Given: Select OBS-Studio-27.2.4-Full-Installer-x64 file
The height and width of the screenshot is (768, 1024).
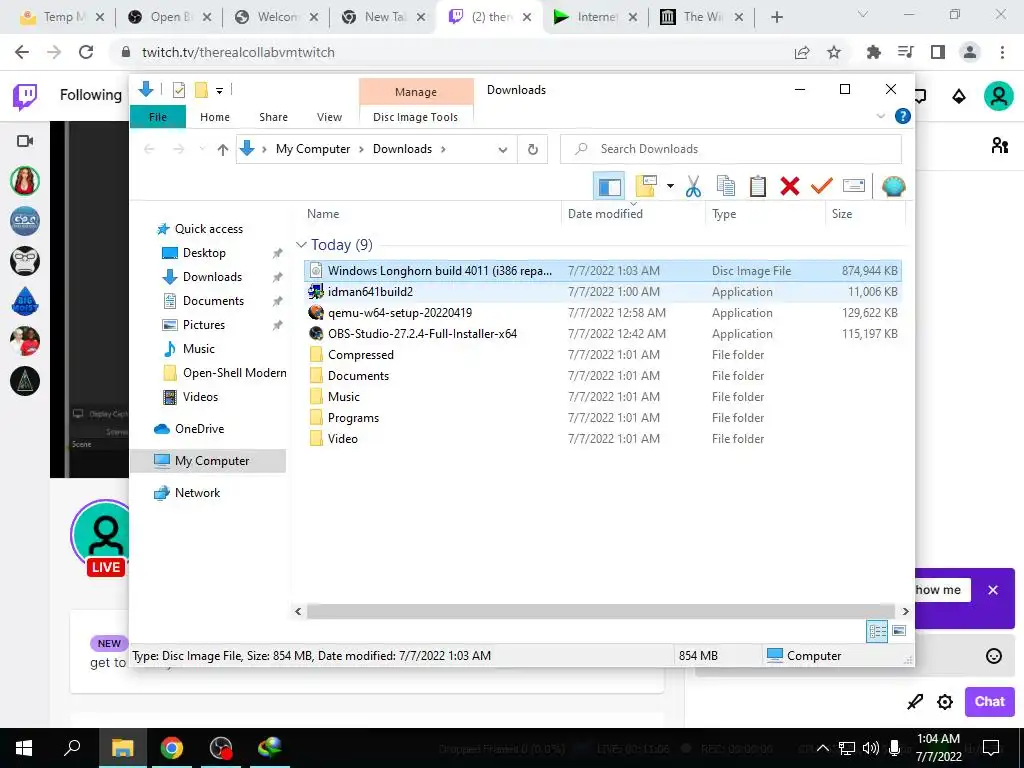Looking at the screenshot, I should tap(603, 333).
